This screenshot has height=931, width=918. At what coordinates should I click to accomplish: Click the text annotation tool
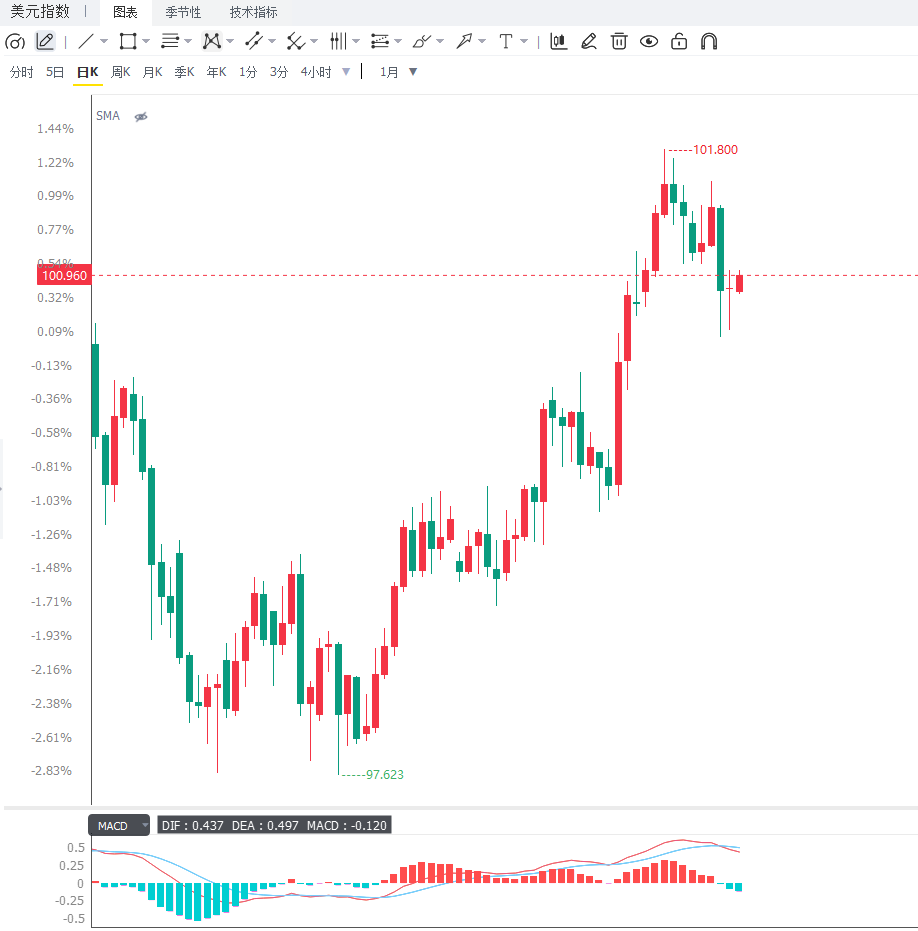pos(506,42)
